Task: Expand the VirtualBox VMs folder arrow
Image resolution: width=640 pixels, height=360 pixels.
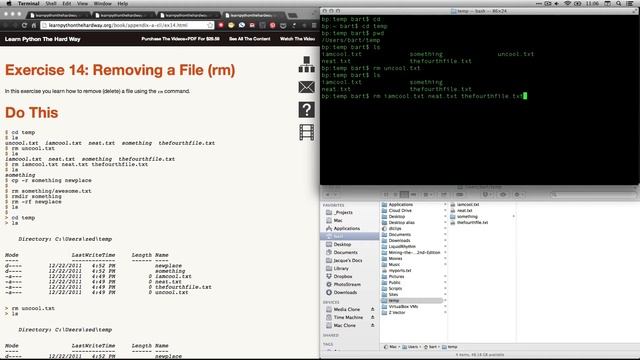Action: coord(445,306)
